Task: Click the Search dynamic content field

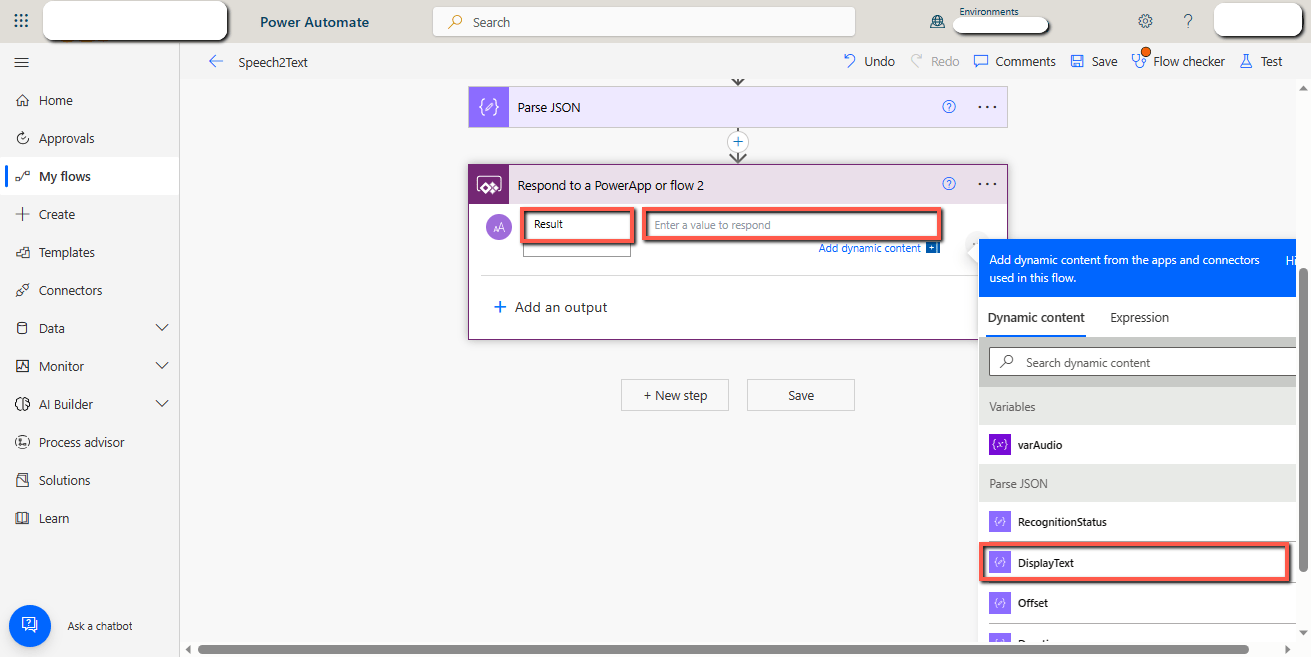Action: click(1143, 362)
